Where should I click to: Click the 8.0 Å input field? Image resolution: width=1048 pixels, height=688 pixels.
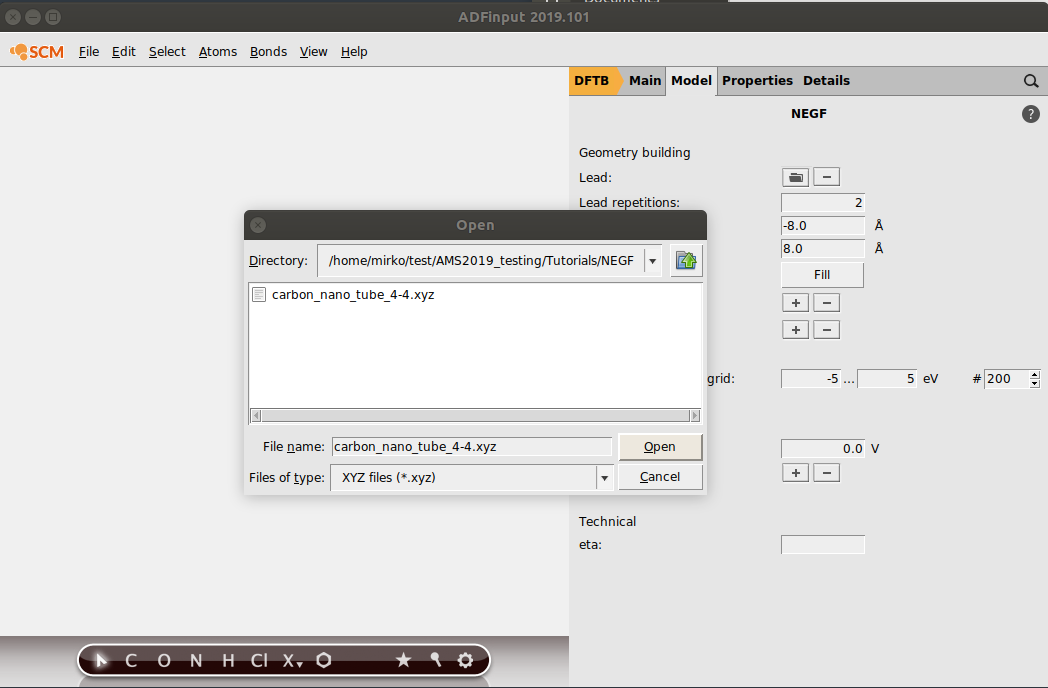[x=823, y=249]
